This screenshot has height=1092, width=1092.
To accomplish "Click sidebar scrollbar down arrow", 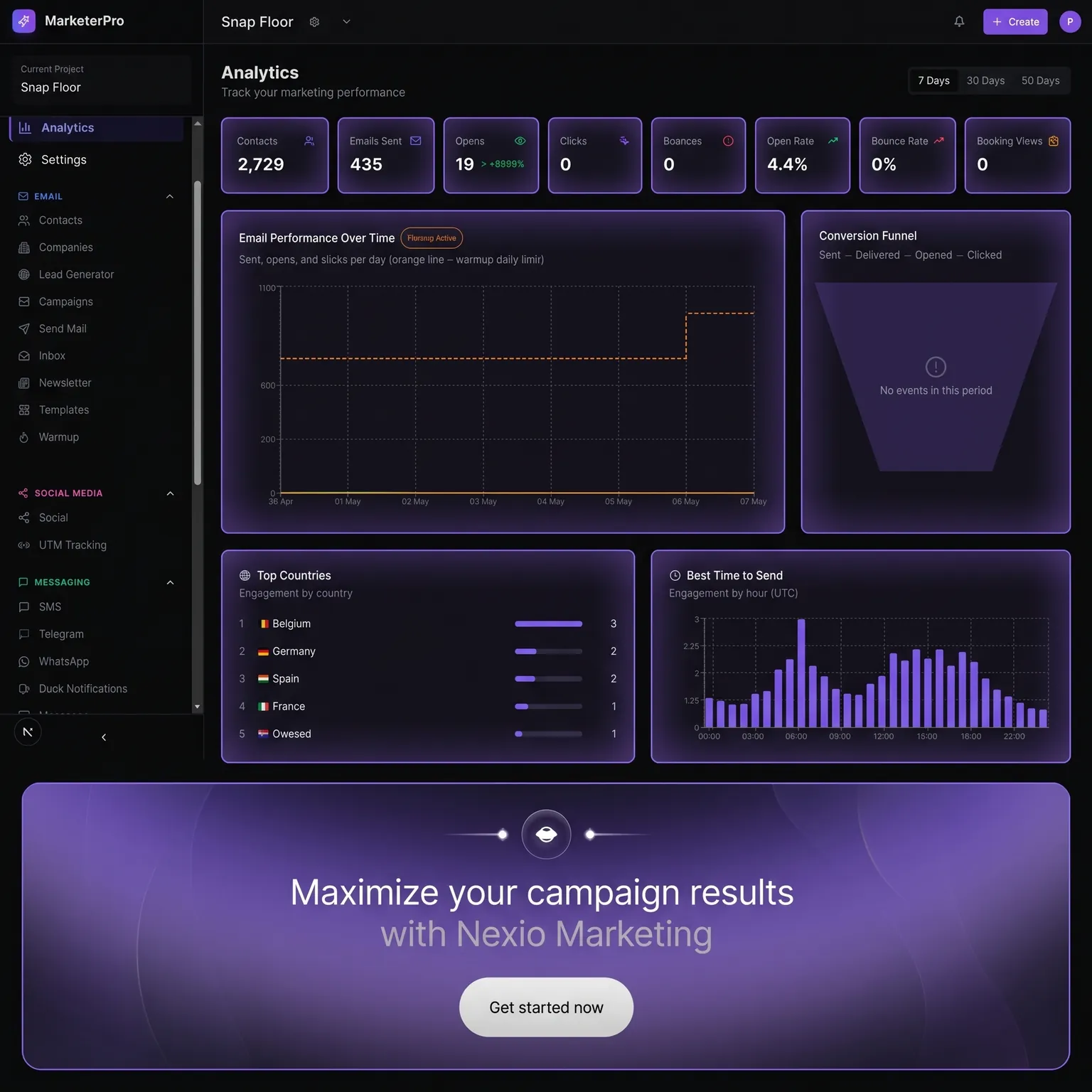I will point(198,707).
